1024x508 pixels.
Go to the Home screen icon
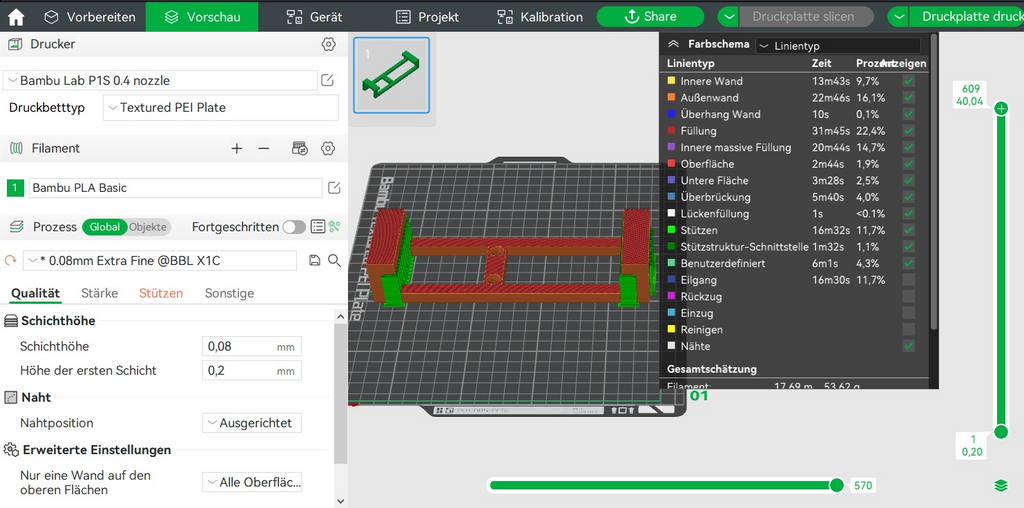(16, 17)
